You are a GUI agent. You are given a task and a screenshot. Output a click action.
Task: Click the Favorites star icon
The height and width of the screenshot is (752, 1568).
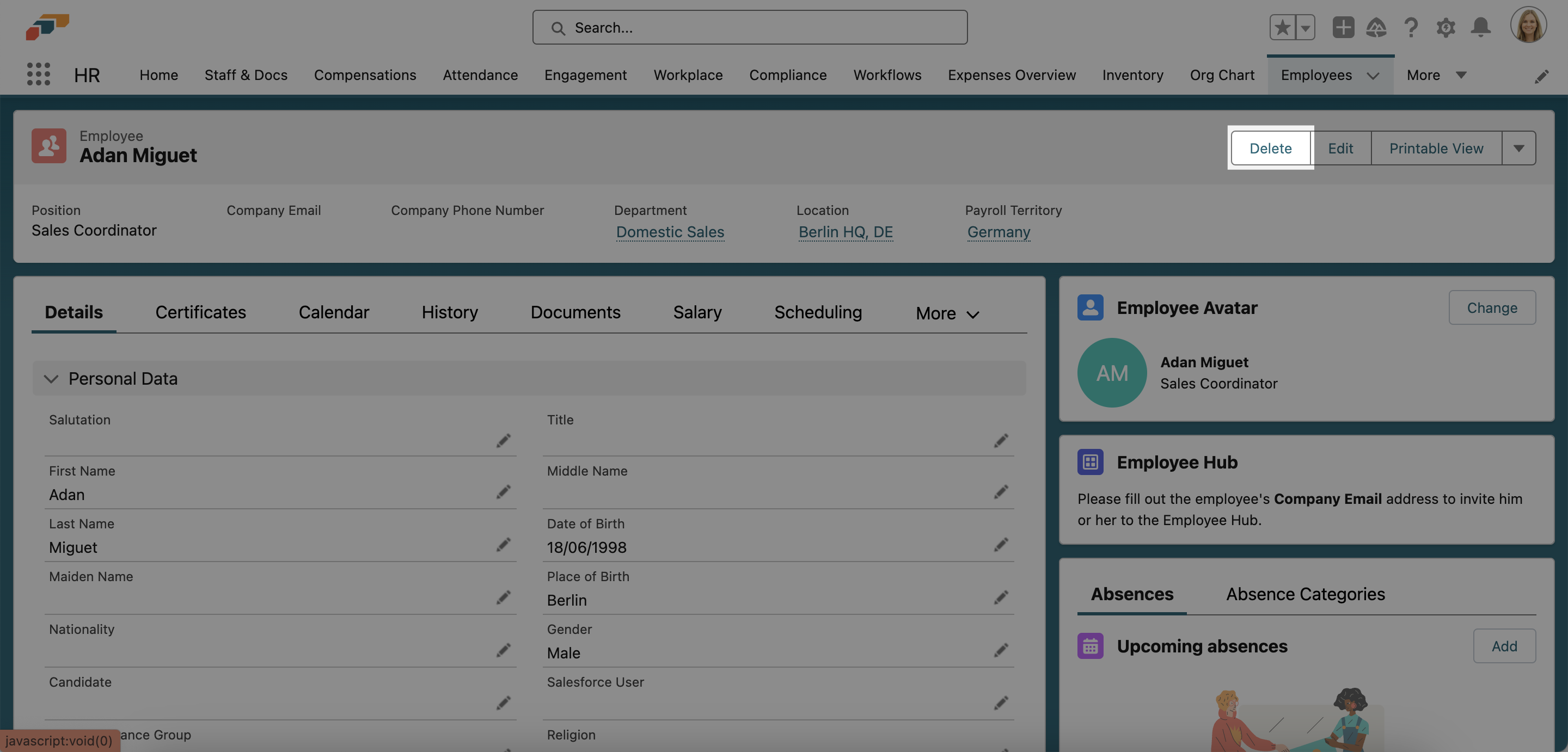(x=1282, y=27)
